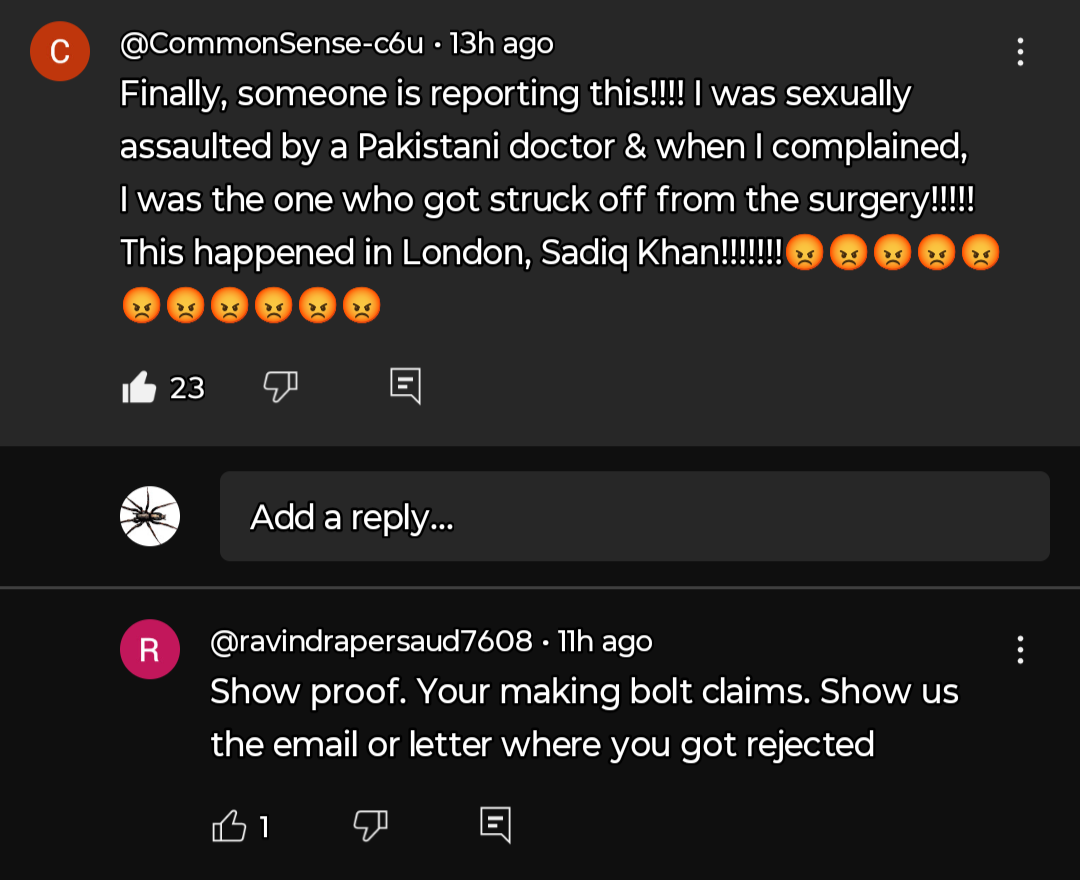The height and width of the screenshot is (880, 1080).
Task: Open options menu for ravindrapersaud7608 reply
Action: pyautogui.click(x=1020, y=649)
